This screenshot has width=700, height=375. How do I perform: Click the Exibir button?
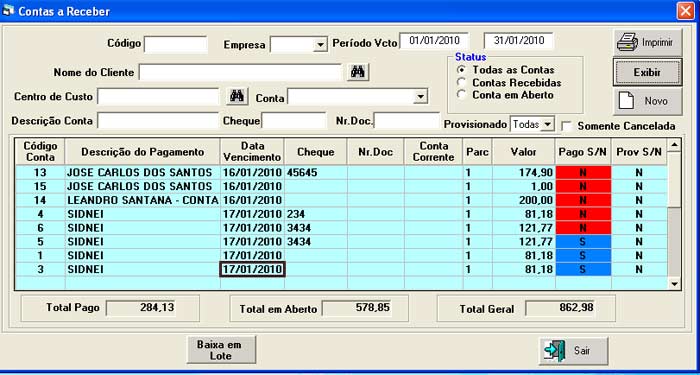(x=647, y=72)
